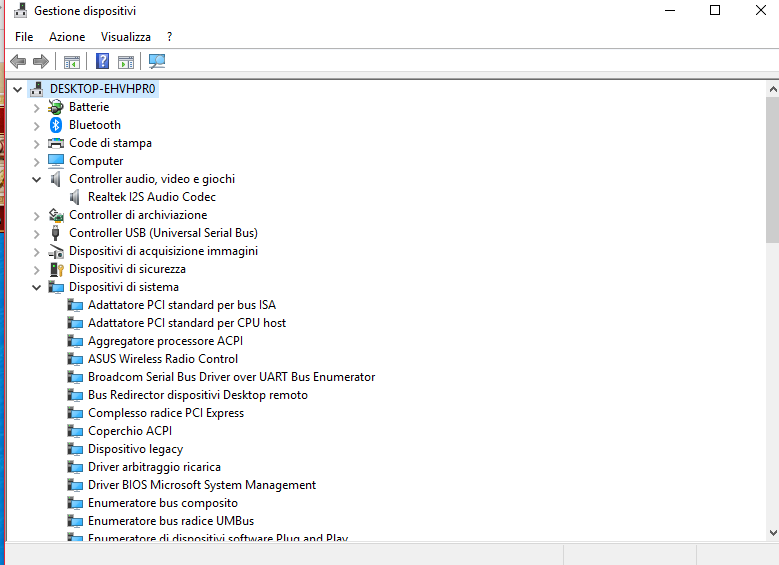Image resolution: width=779 pixels, height=565 pixels.
Task: Collapse Controller audio, video e giochi
Action: [x=36, y=179]
